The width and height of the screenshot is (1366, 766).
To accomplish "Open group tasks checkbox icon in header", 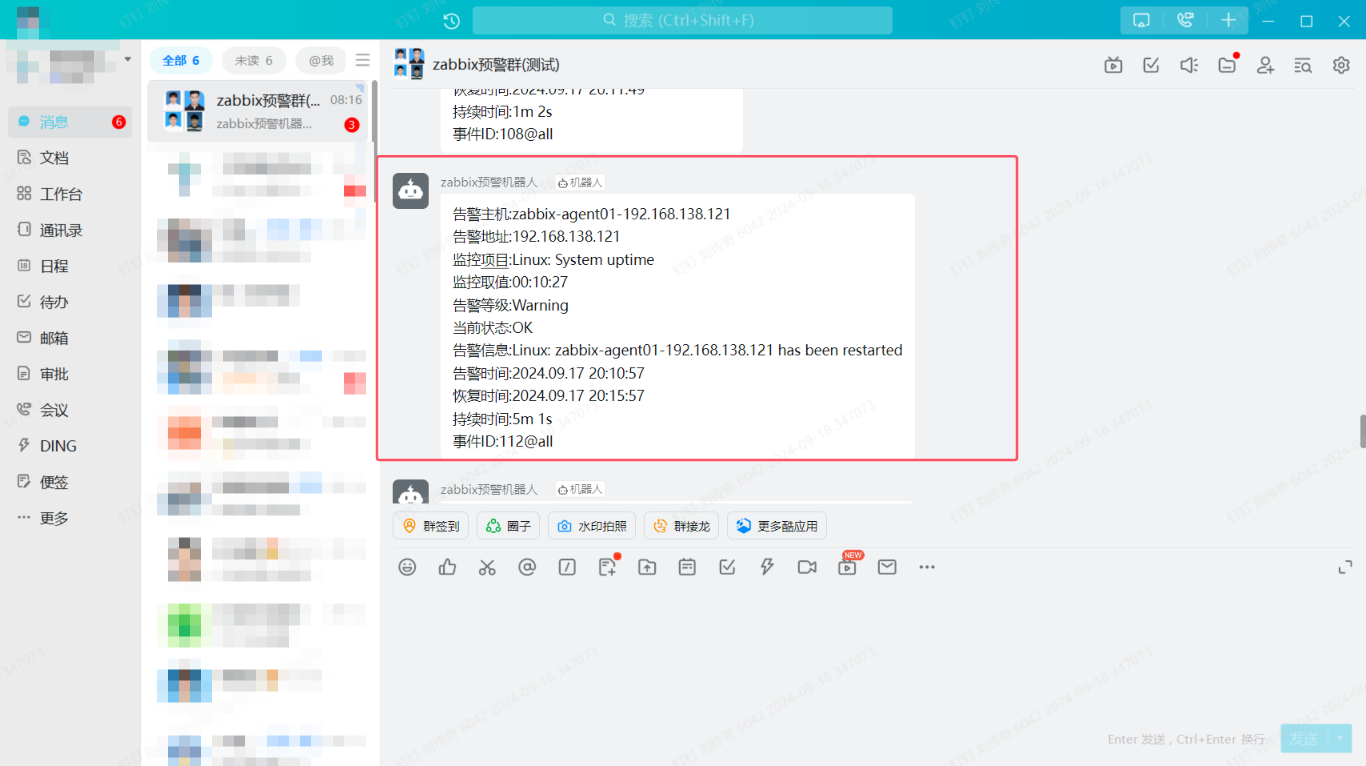I will pos(1151,65).
